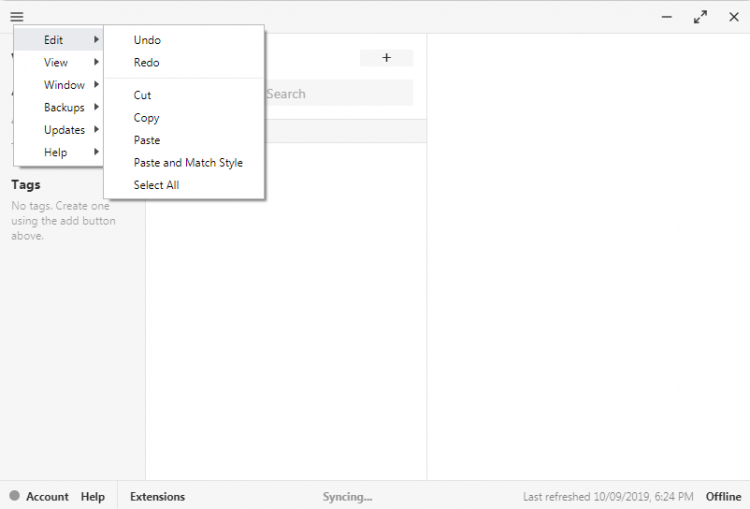Open Account in the footer bar

(x=47, y=497)
